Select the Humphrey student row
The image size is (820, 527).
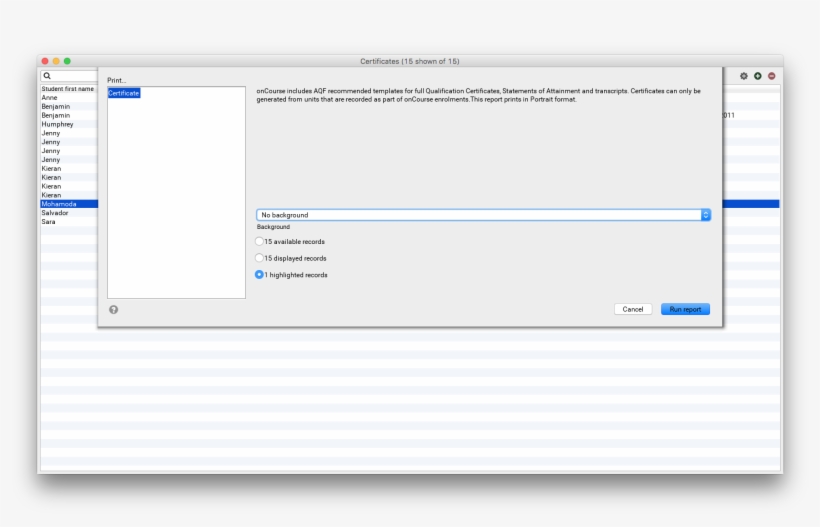[x=57, y=124]
